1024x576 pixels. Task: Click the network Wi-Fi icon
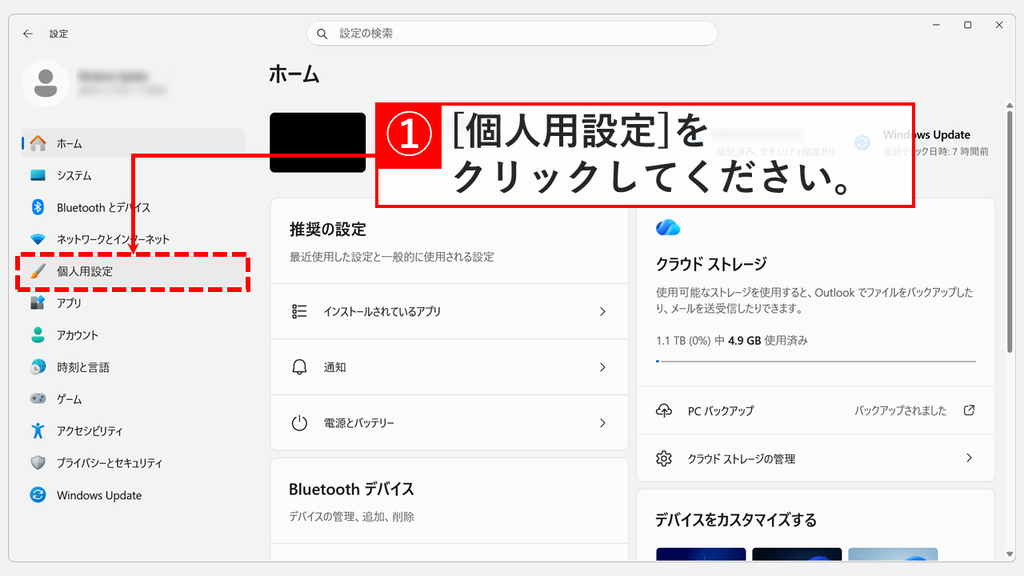click(x=39, y=239)
